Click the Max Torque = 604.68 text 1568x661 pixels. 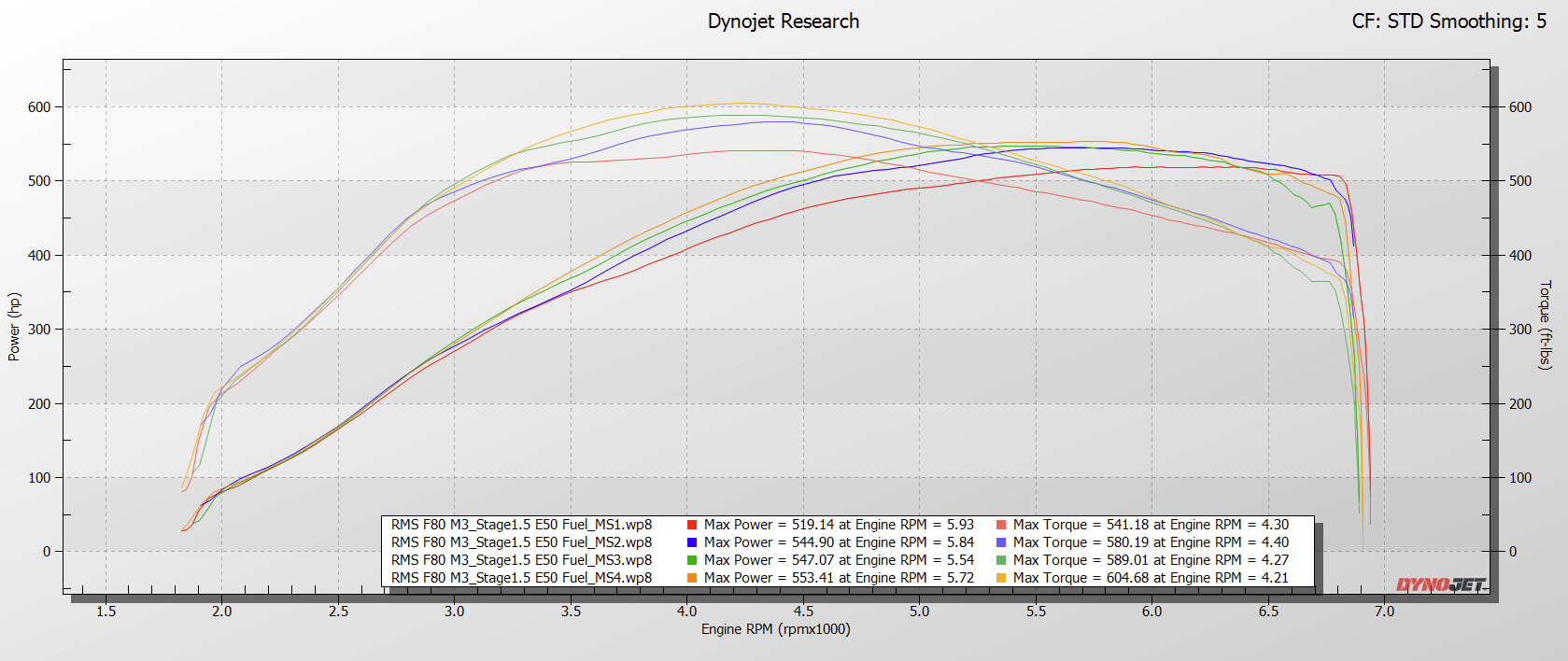pyautogui.click(x=1081, y=578)
